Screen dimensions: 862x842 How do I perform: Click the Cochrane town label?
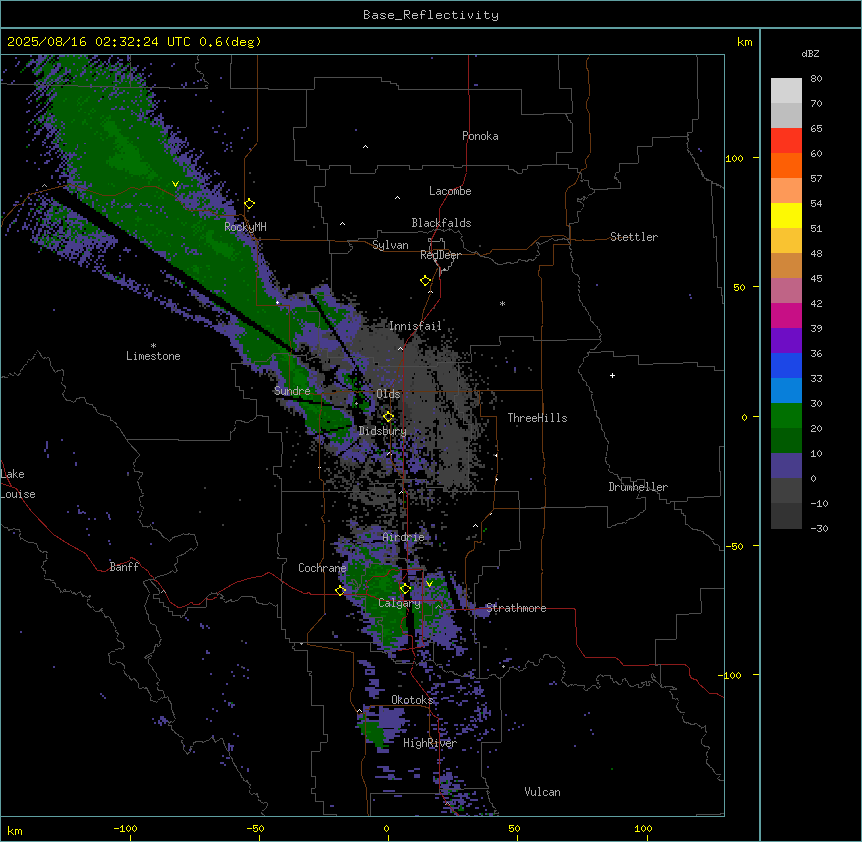tap(322, 568)
